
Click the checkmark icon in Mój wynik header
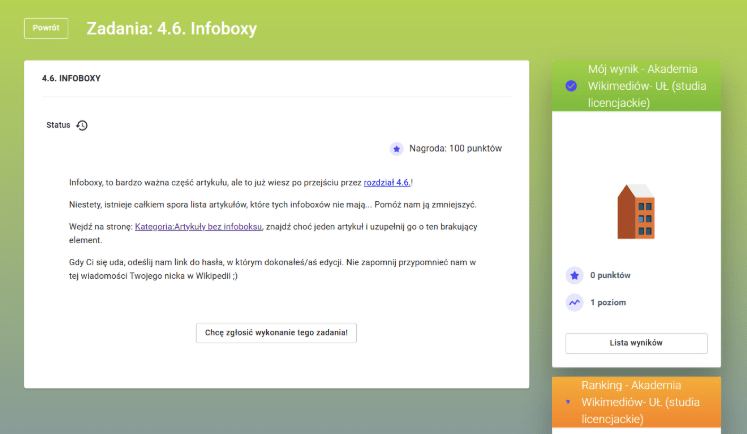coord(571,86)
